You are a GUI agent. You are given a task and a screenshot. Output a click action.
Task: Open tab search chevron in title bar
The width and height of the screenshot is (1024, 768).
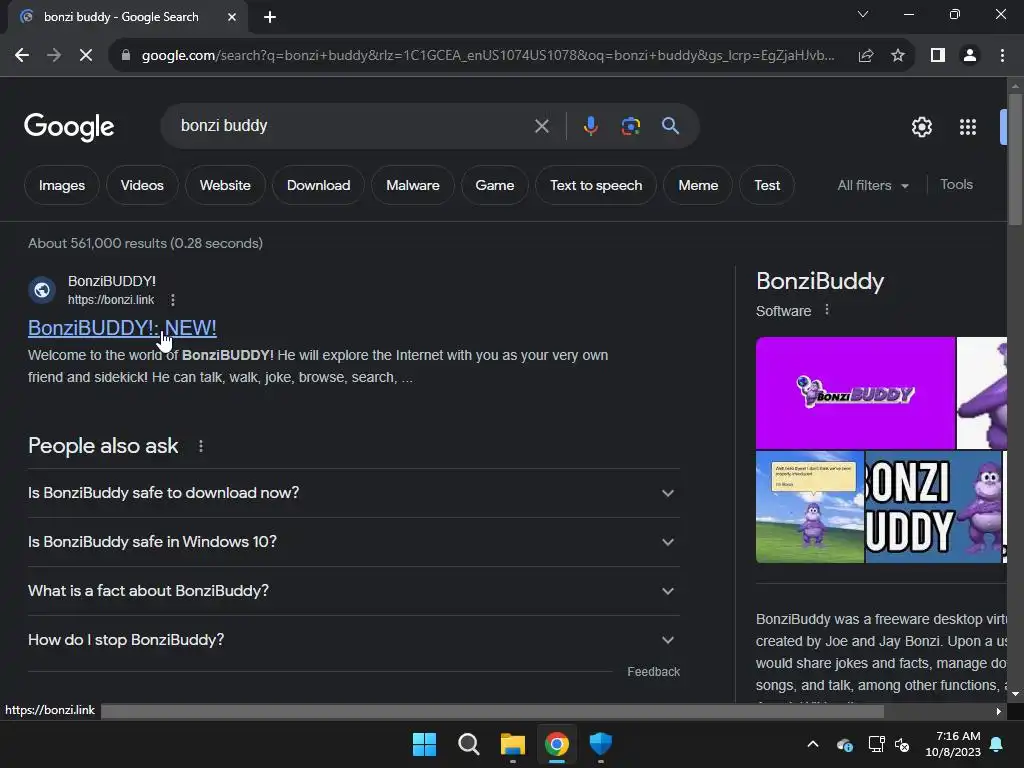pyautogui.click(x=863, y=14)
